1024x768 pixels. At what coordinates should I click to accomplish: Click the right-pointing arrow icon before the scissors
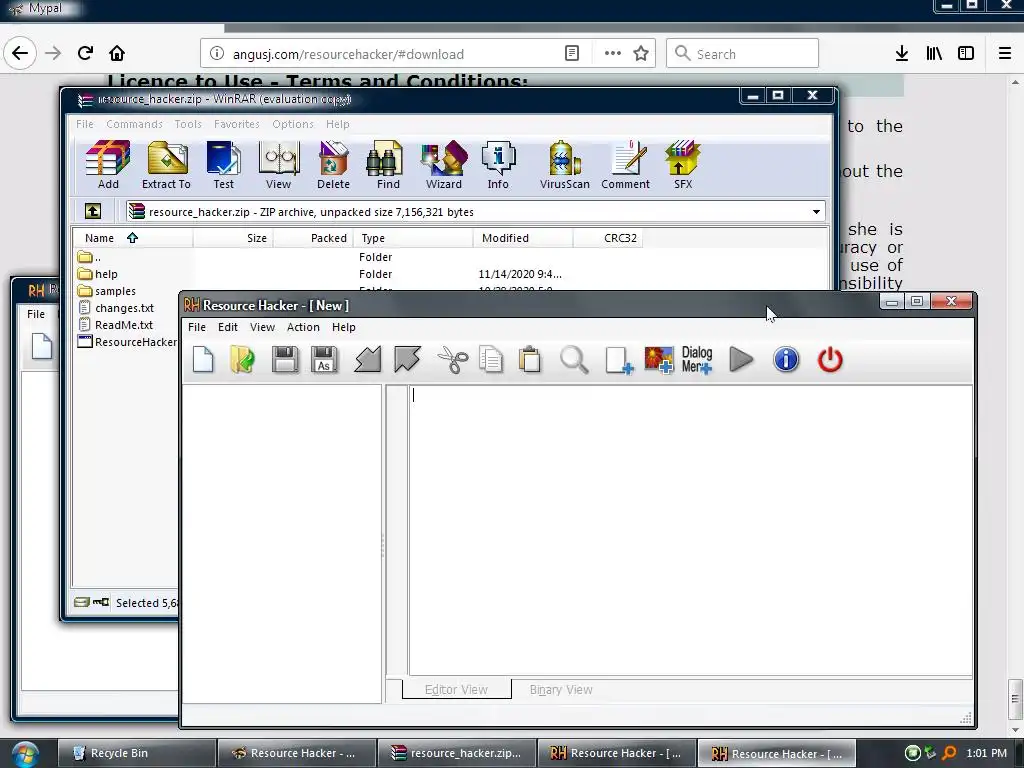tap(408, 360)
